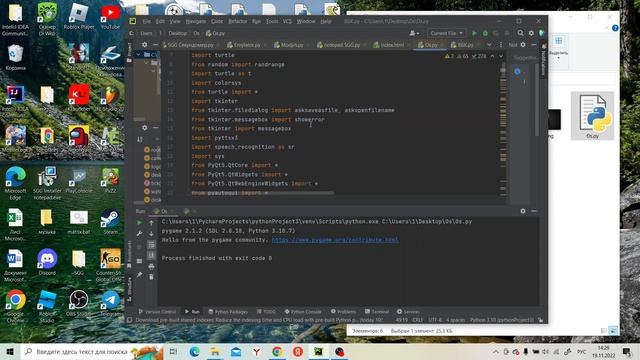Go to next highlighted error arrow
Image resolution: width=640 pixels, height=360 pixels.
pos(501,56)
